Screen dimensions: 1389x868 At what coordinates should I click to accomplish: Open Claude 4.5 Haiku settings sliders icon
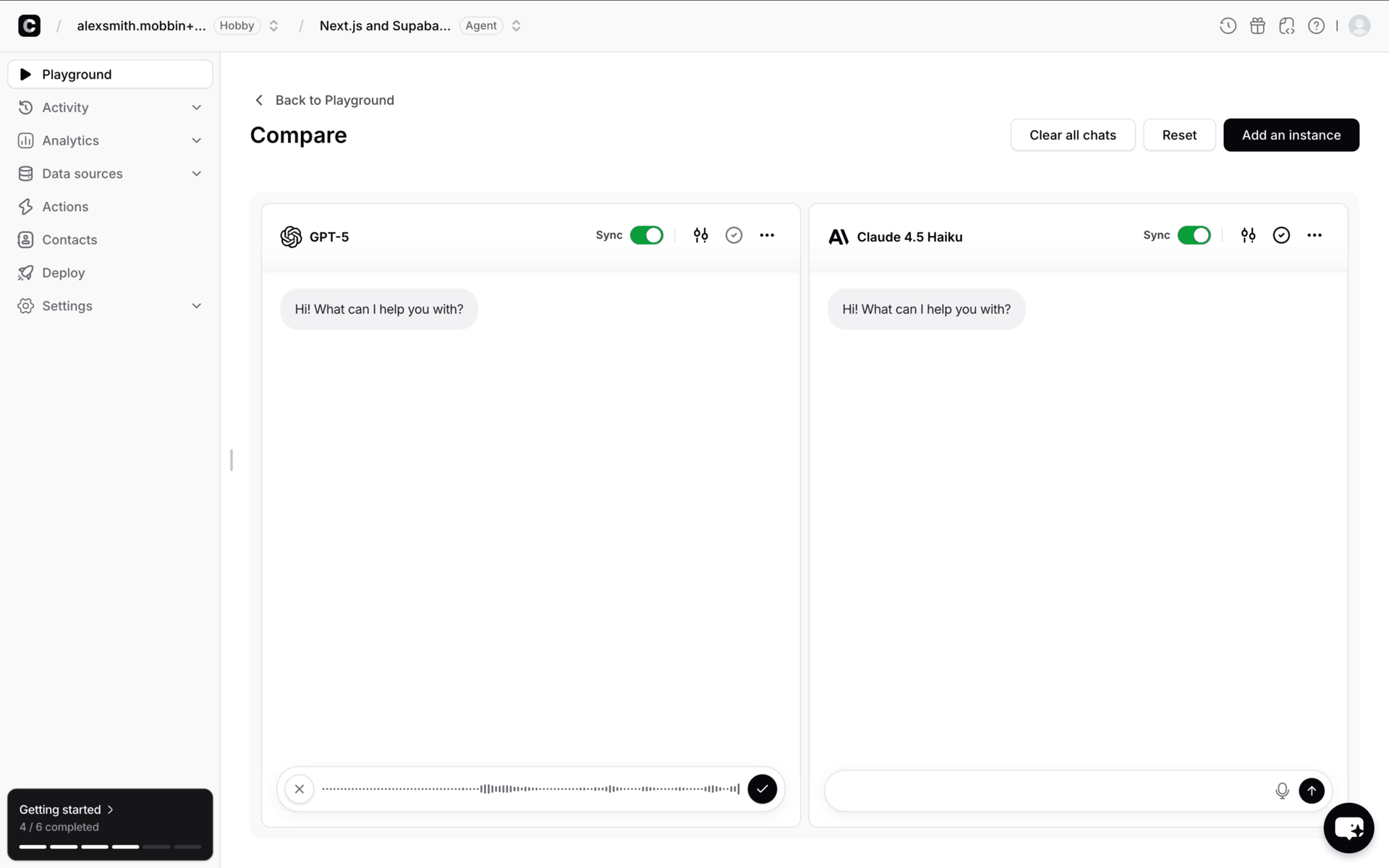pyautogui.click(x=1248, y=235)
